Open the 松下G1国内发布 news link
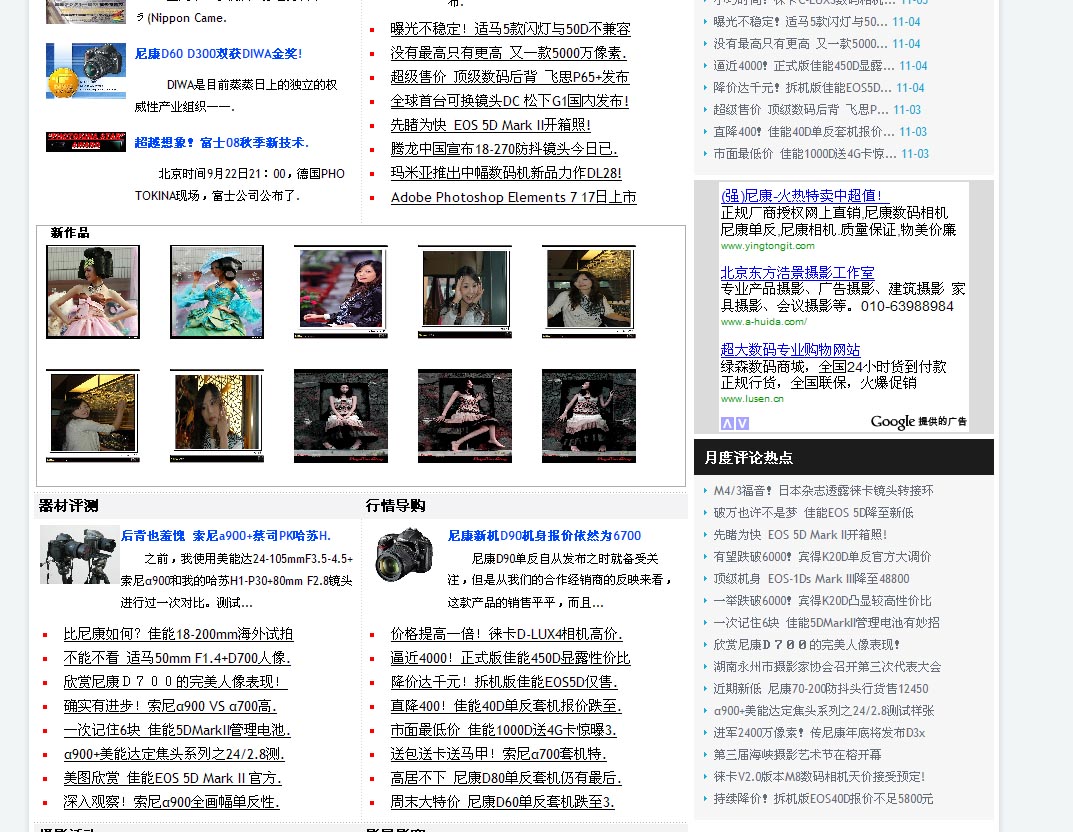The image size is (1073, 832). click(x=509, y=101)
